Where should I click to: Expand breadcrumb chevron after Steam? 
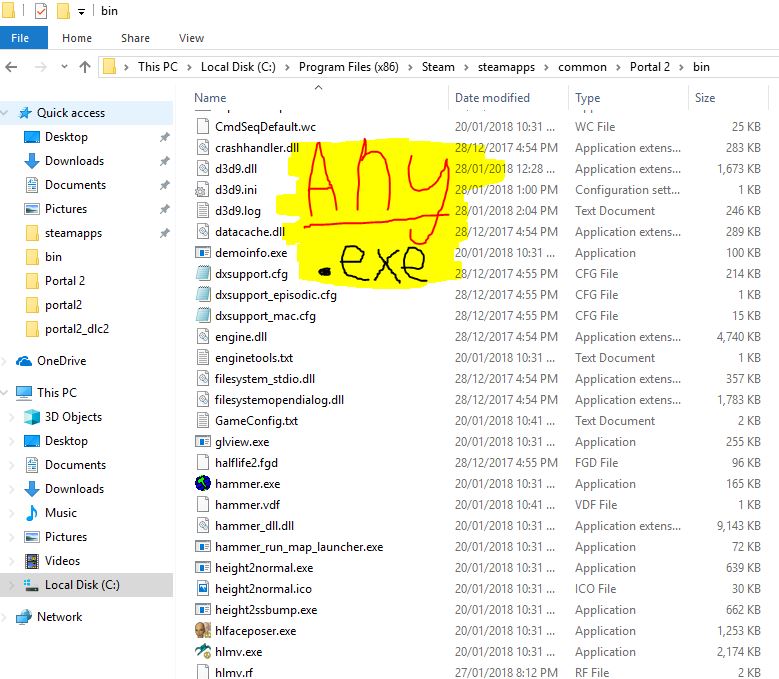466,67
